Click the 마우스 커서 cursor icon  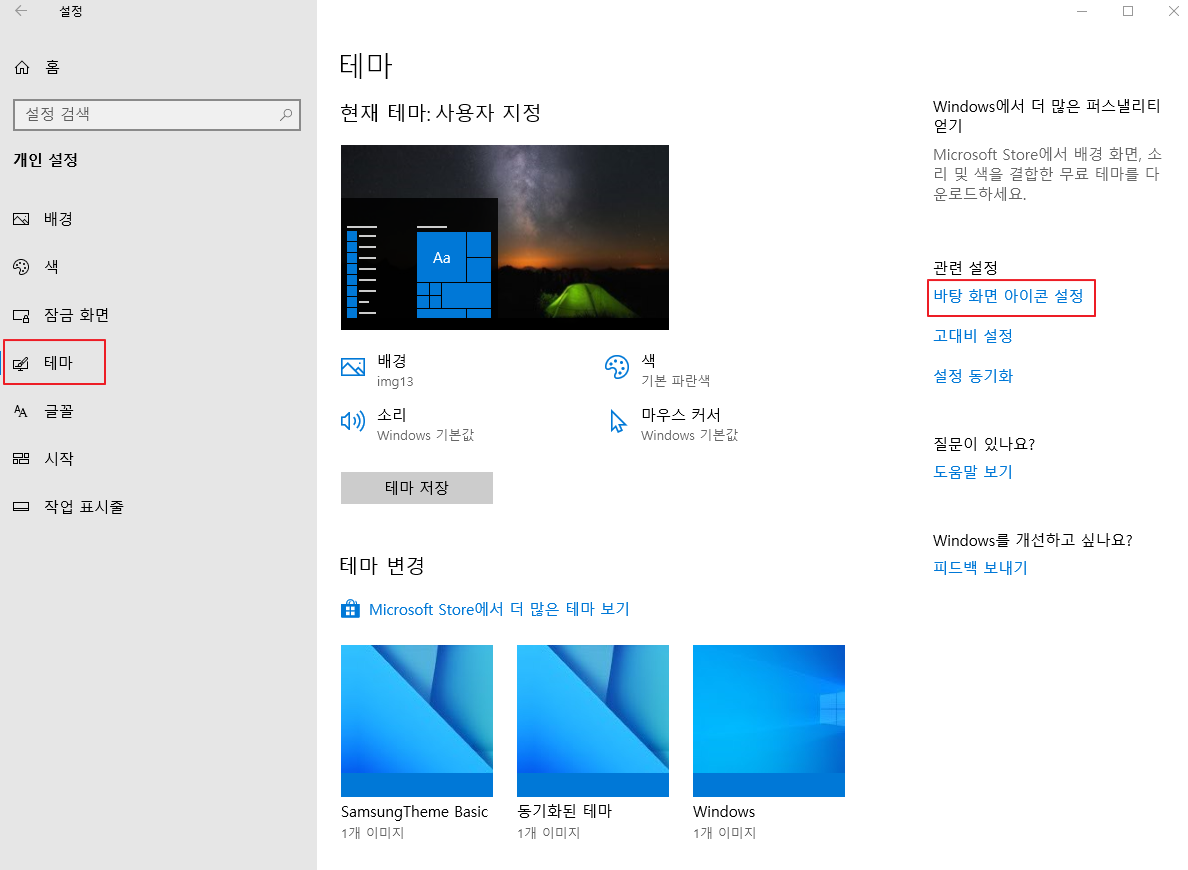pos(617,421)
